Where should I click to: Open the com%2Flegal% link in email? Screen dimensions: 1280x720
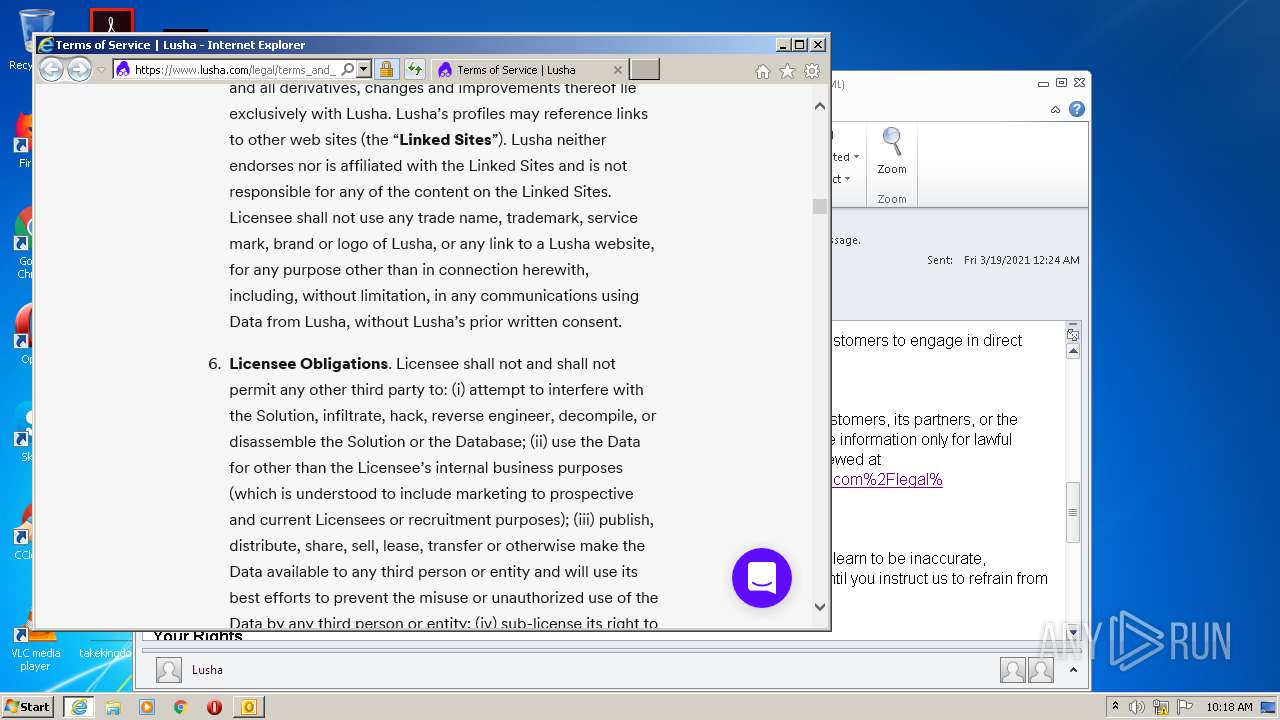[x=888, y=480]
